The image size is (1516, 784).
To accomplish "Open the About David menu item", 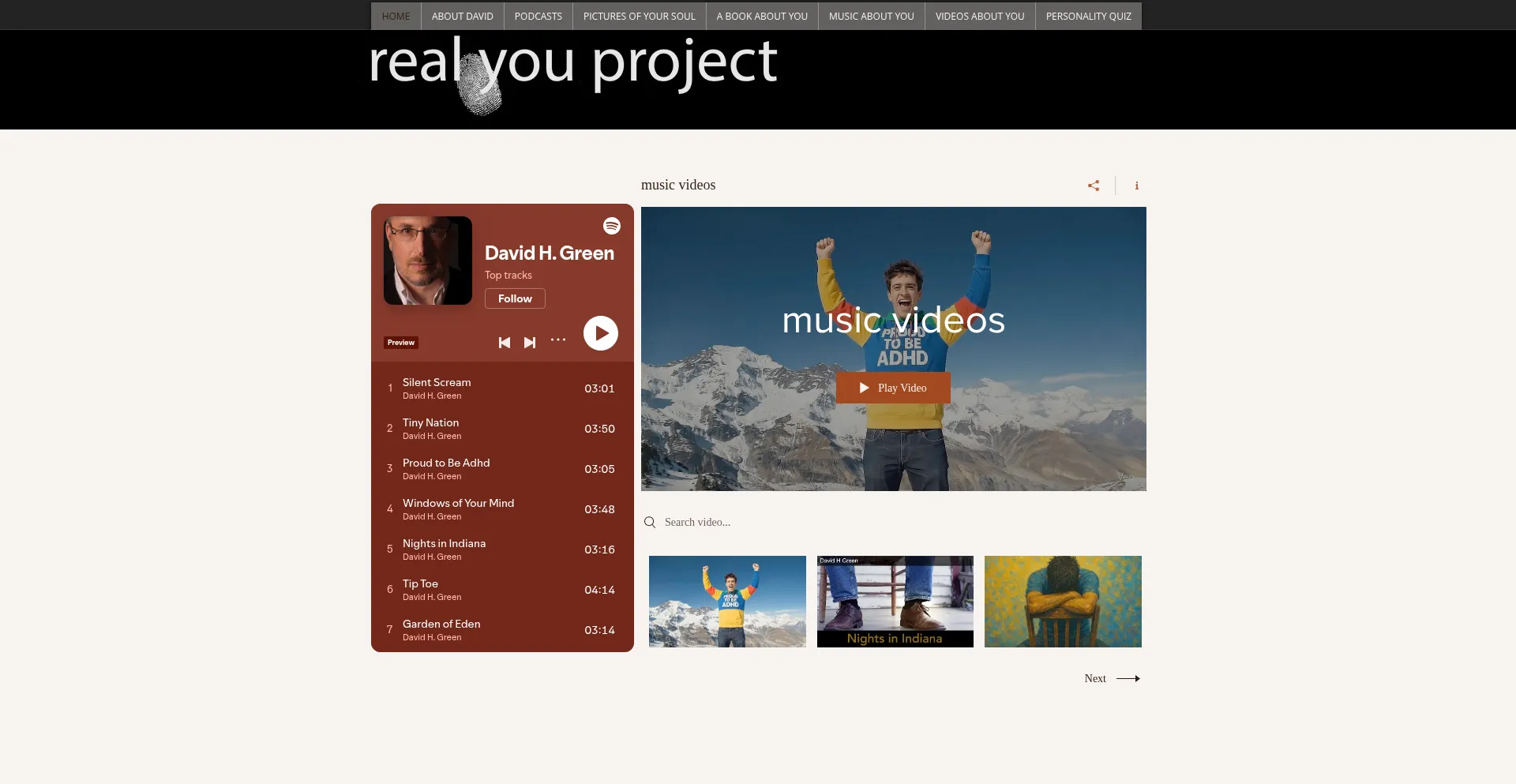I will pos(462,16).
